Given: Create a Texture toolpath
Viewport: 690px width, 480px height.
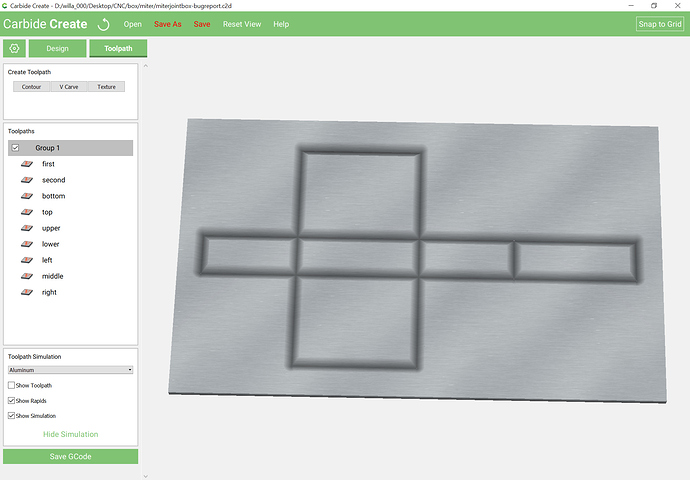Looking at the screenshot, I should pyautogui.click(x=106, y=87).
